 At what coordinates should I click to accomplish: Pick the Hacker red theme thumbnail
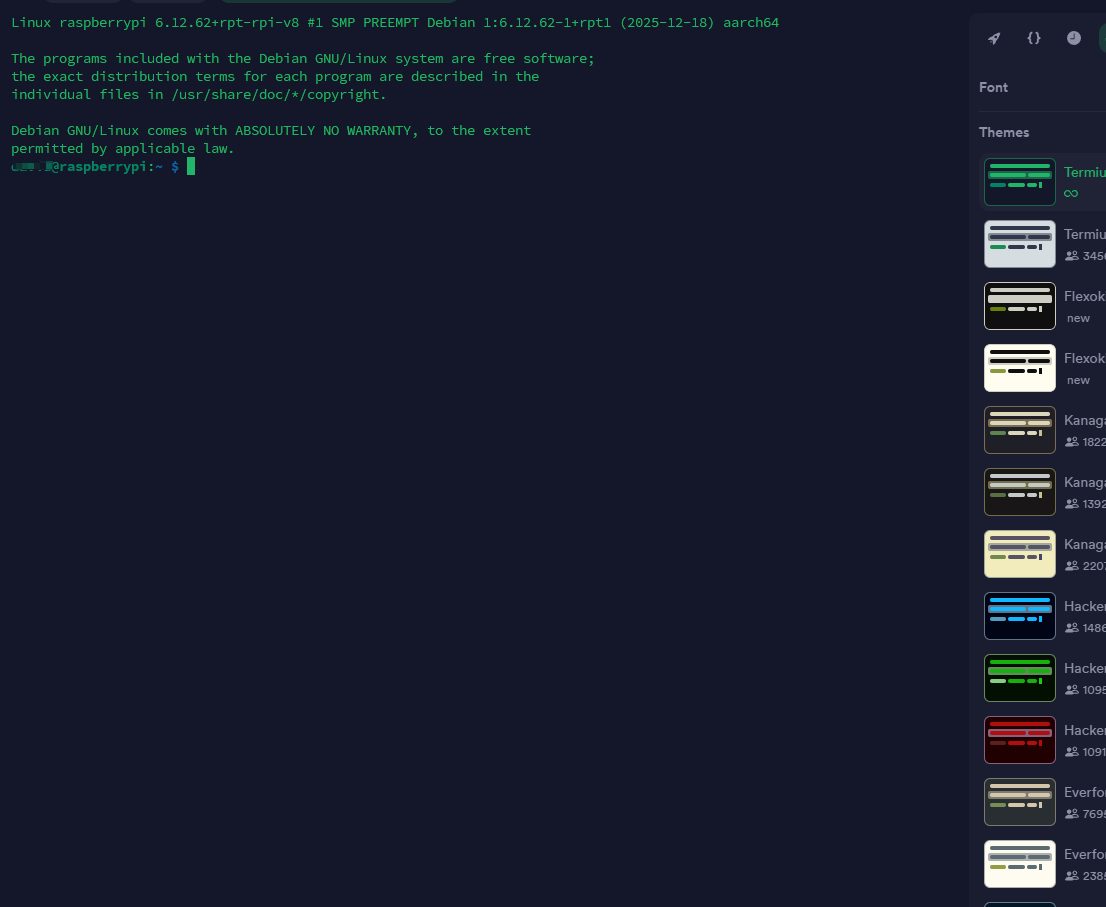[x=1019, y=740]
